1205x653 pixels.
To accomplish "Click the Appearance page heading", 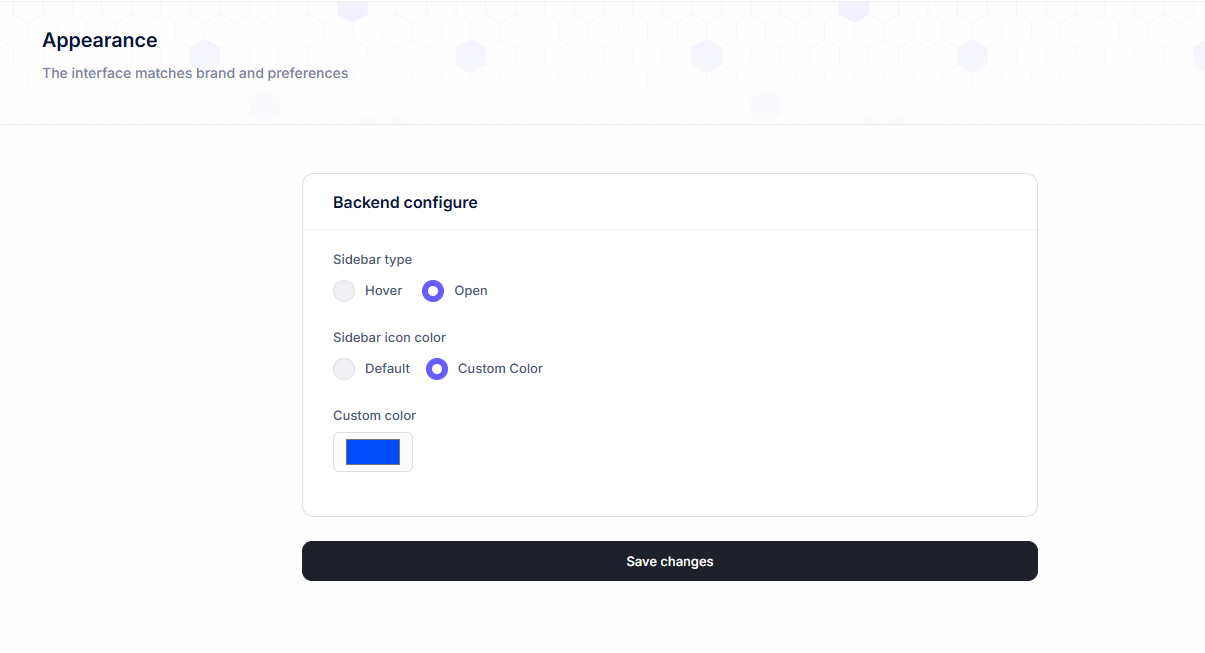I will [100, 41].
